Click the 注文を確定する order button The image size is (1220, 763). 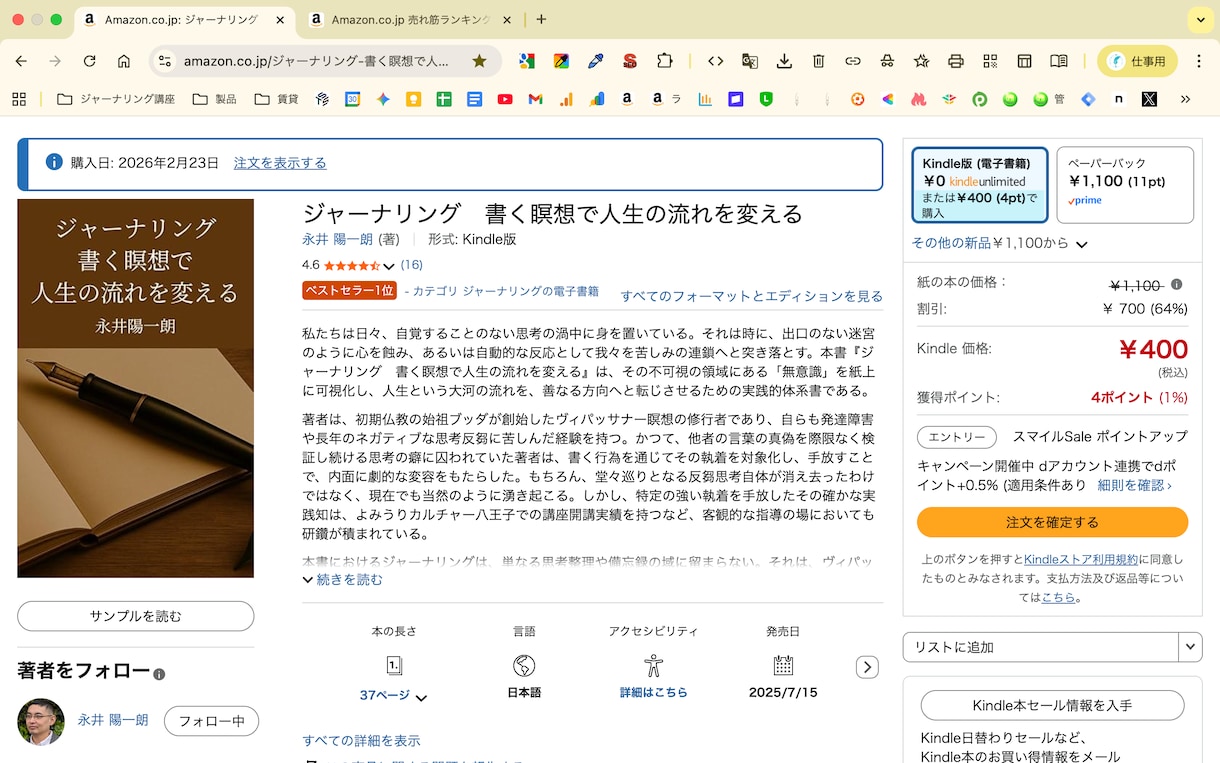[1052, 522]
